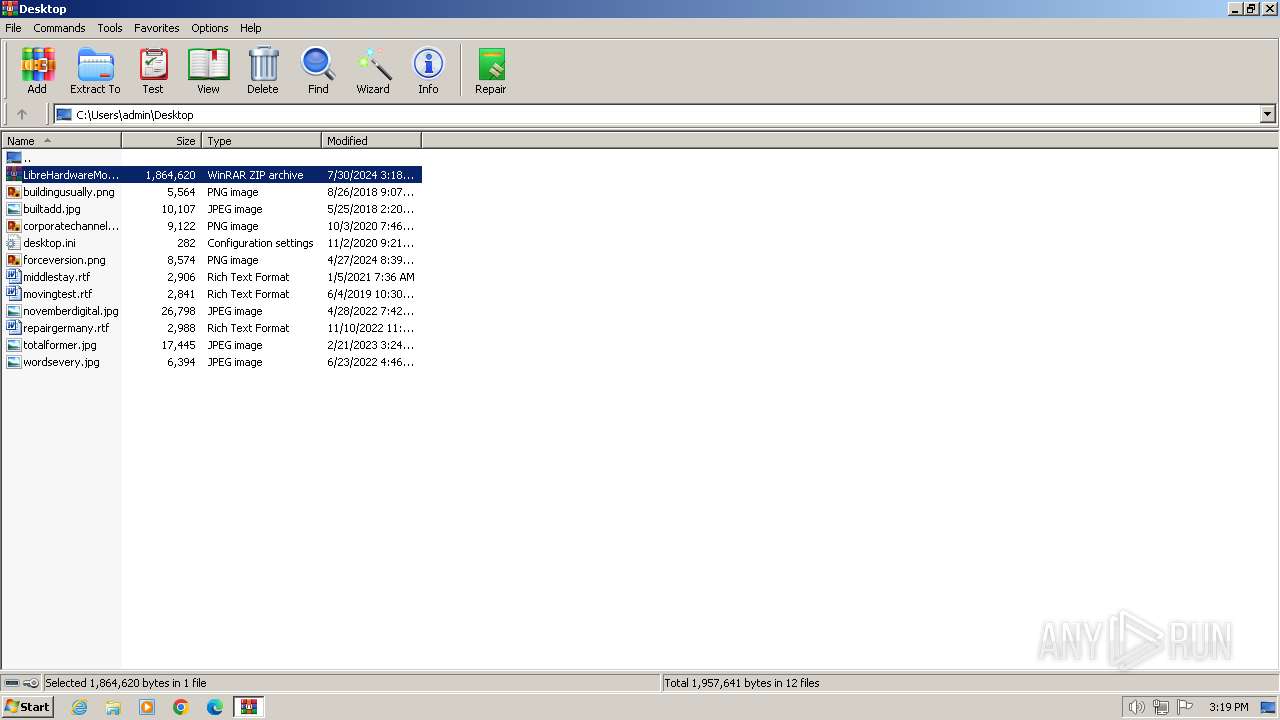Open Windows Media Player taskbar icon
The width and height of the screenshot is (1280, 720).
pos(147,707)
